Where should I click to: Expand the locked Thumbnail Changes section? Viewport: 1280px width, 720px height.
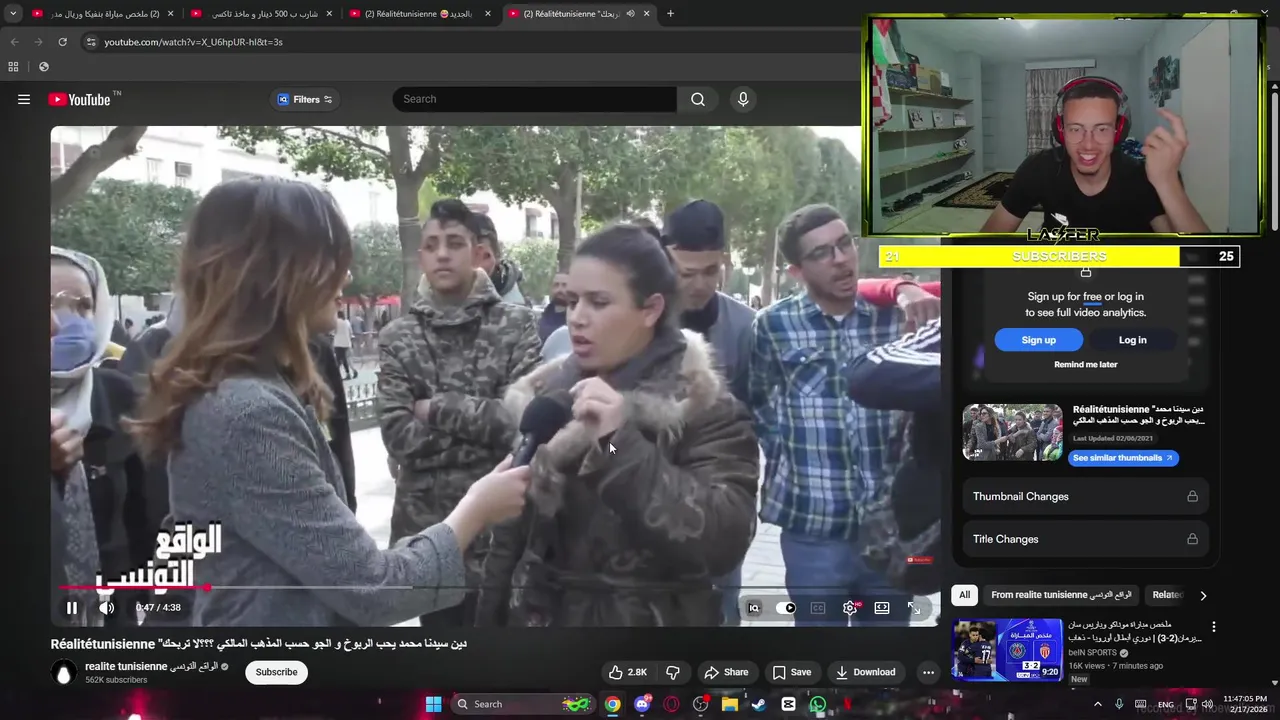(x=1085, y=496)
